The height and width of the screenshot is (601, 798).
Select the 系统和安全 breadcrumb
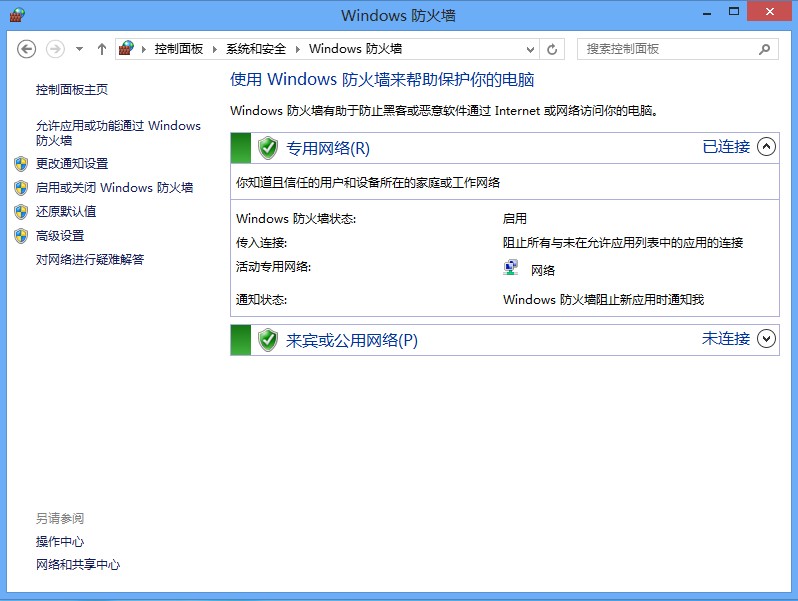point(256,49)
